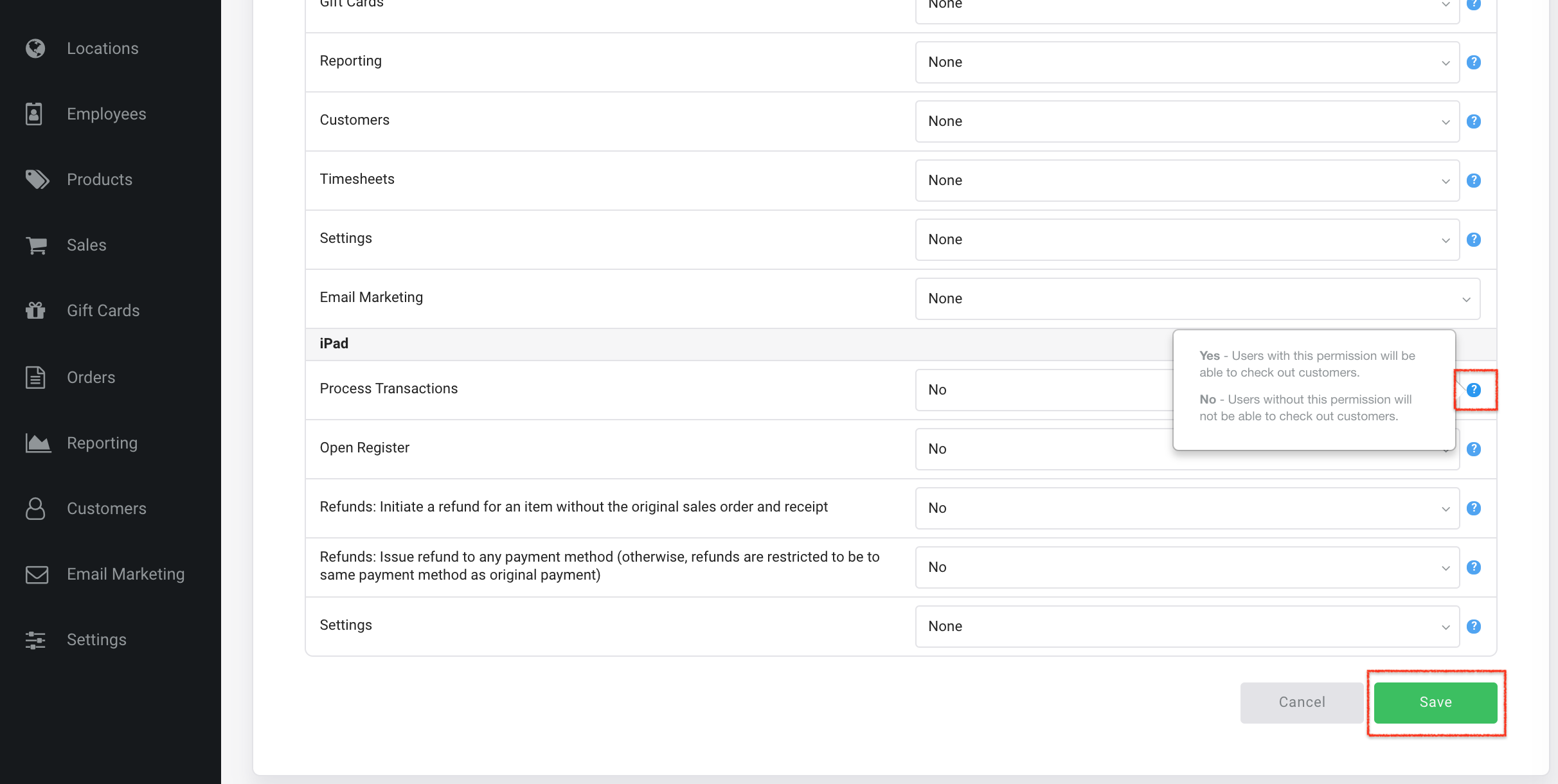Click the Open Register label
This screenshot has height=784, width=1558.
coord(364,448)
